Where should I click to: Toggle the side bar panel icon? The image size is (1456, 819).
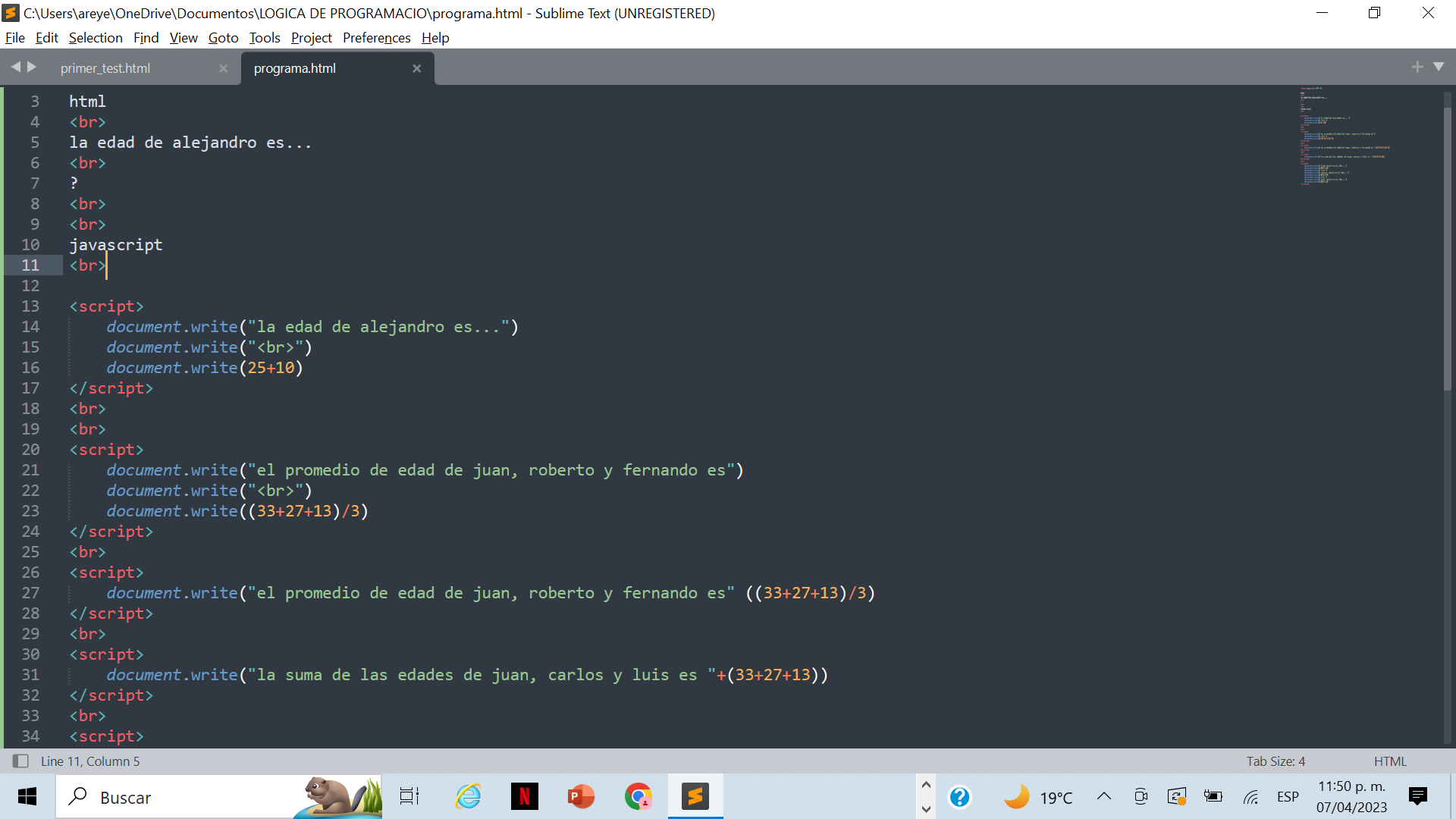tap(20, 761)
